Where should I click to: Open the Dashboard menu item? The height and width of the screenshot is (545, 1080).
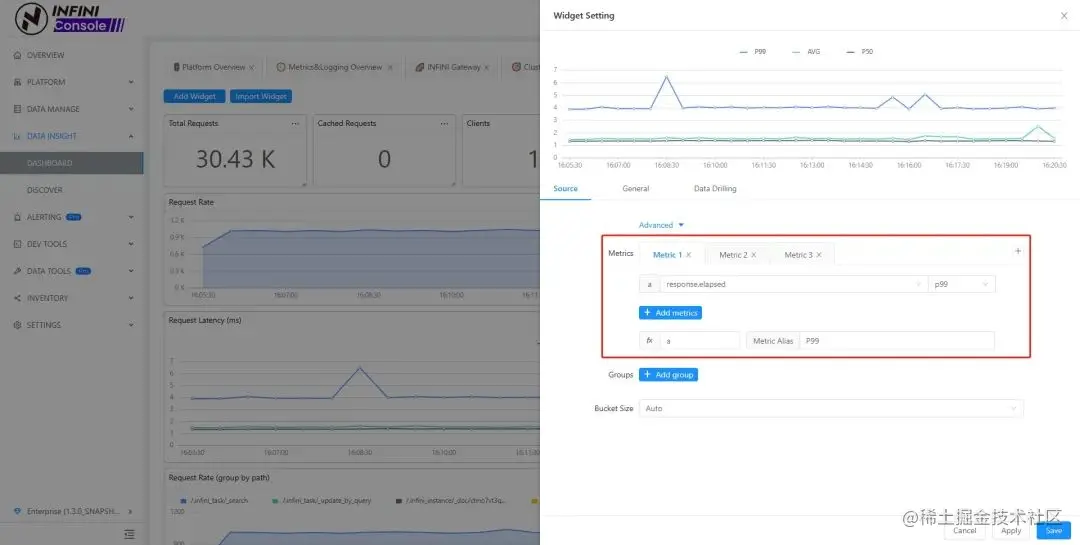point(72,163)
